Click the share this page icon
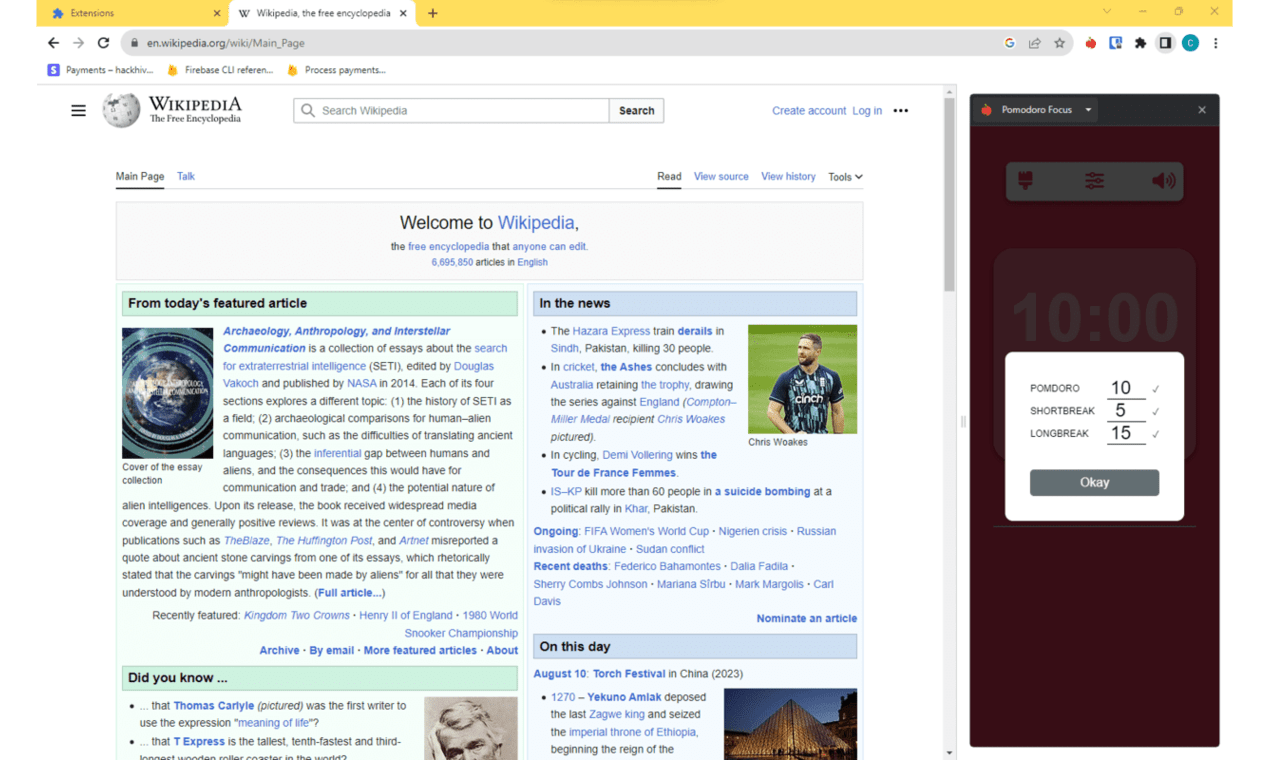 1034,43
